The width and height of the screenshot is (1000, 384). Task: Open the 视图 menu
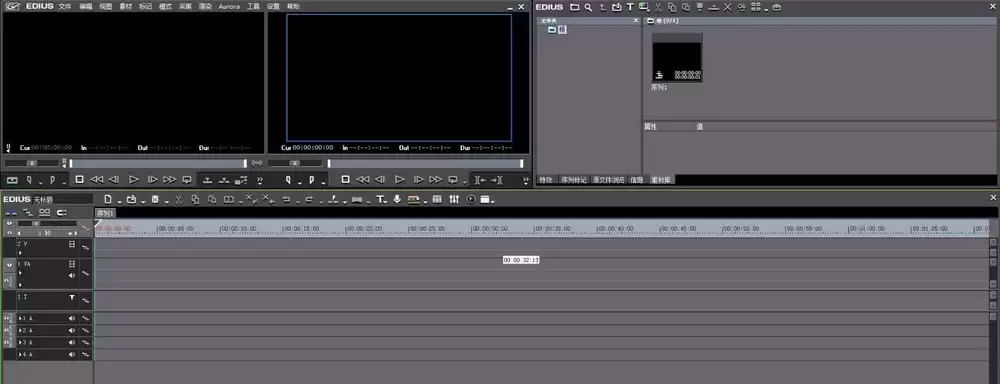click(106, 6)
